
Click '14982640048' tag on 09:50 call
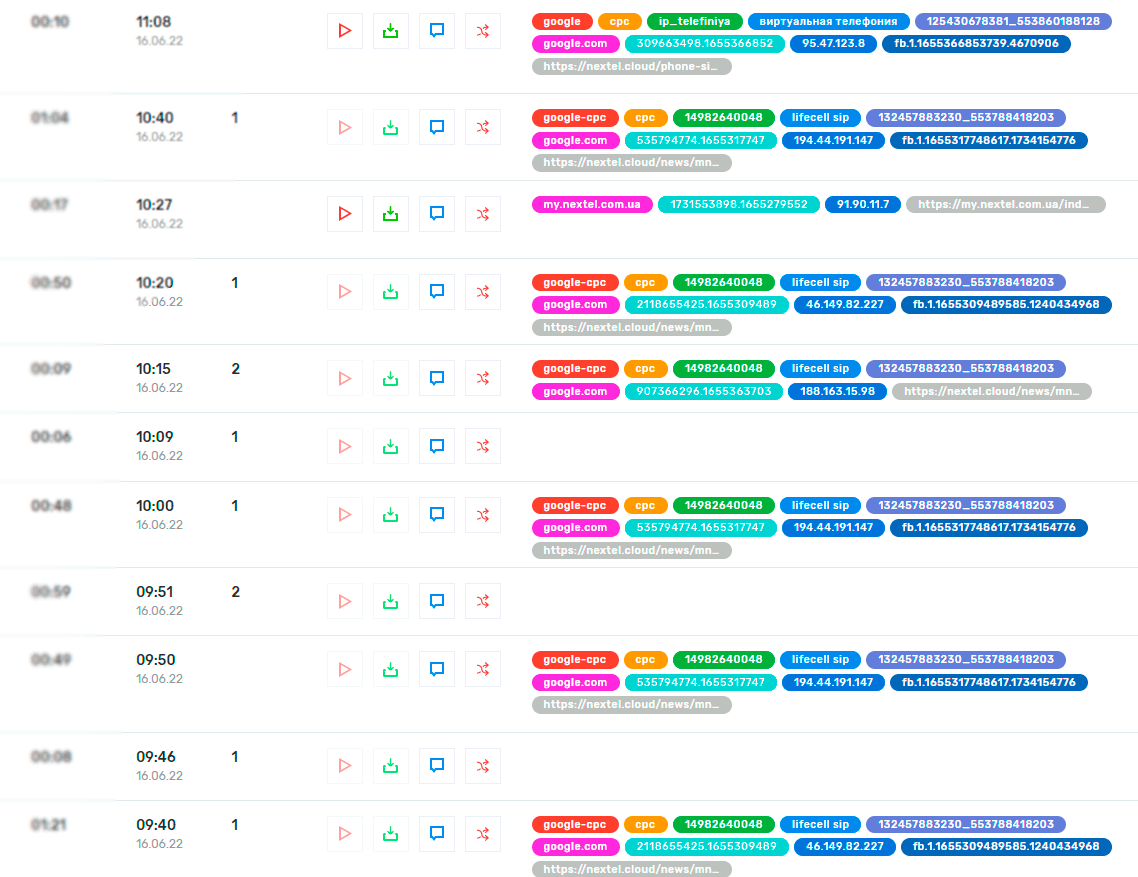click(x=724, y=660)
